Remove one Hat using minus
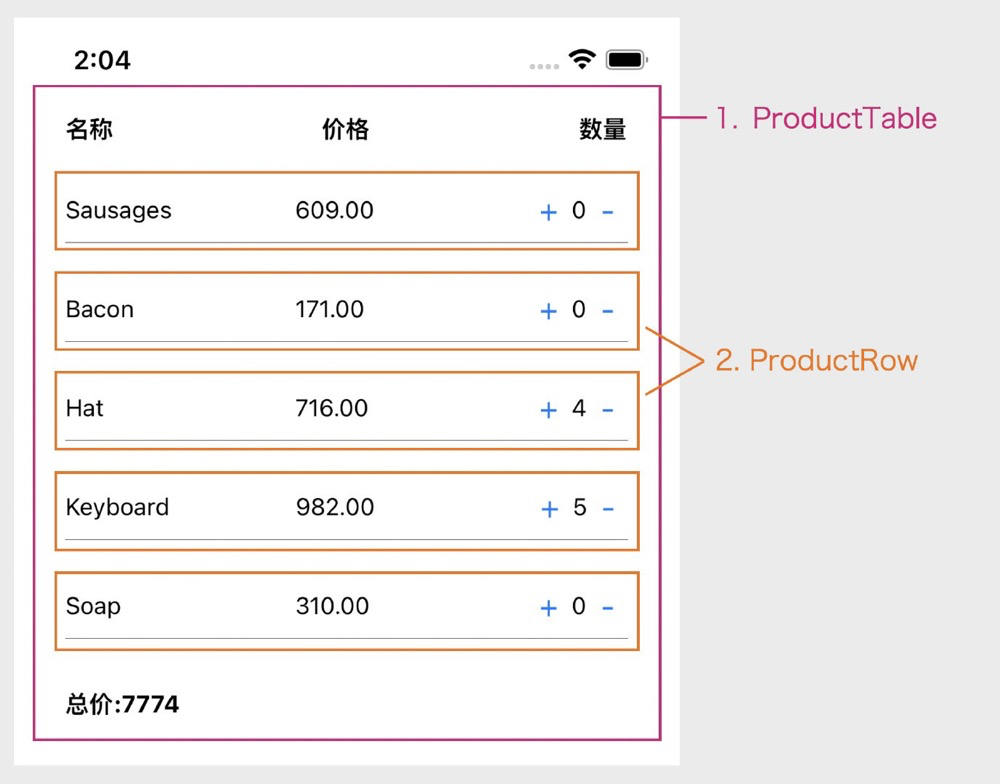Viewport: 1000px width, 784px height. 607,410
